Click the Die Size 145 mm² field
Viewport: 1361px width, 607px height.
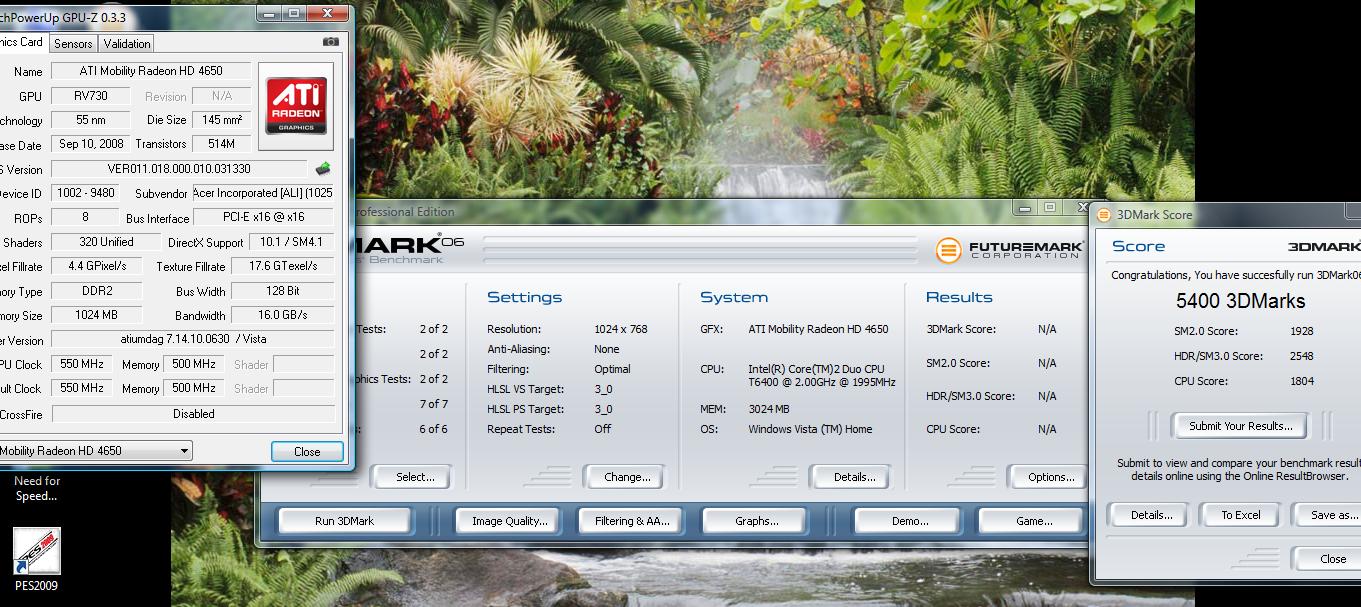(221, 120)
